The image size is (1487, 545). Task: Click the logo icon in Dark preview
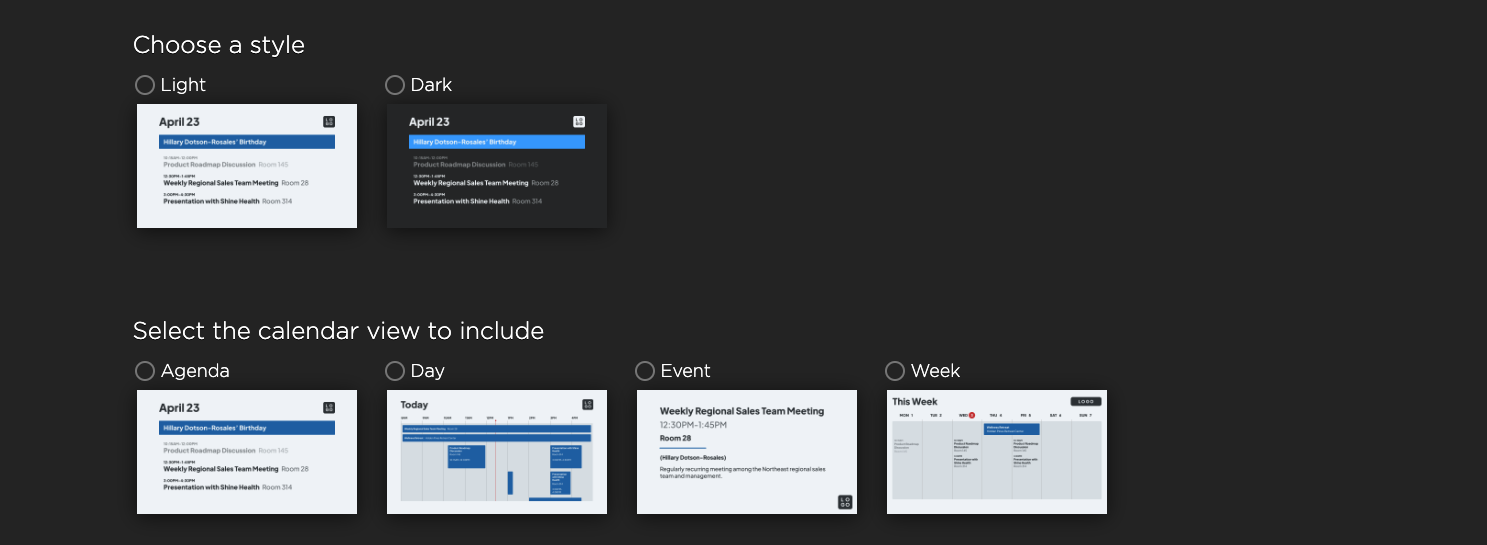(579, 122)
